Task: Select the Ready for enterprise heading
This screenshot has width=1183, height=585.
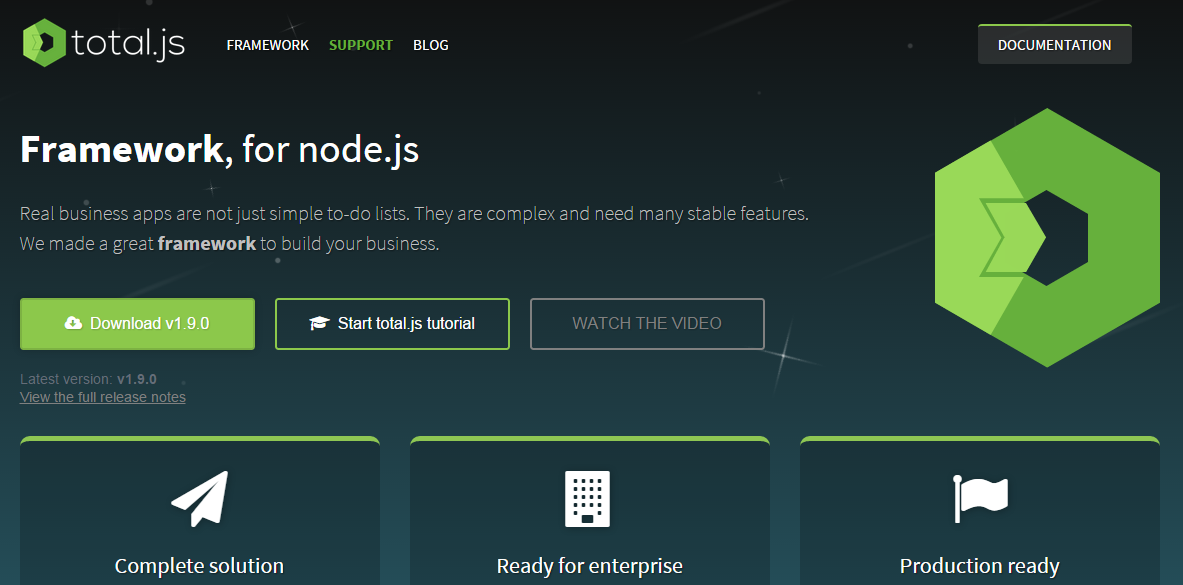Action: click(589, 566)
